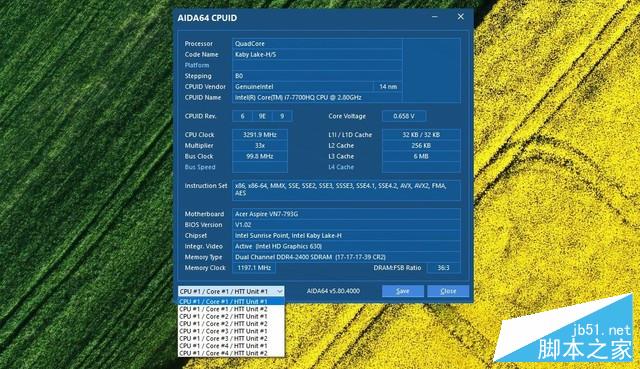Switch to CPU #1 / Core #4 / HTT Unit #2
The height and width of the screenshot is (369, 640).
pos(231,353)
